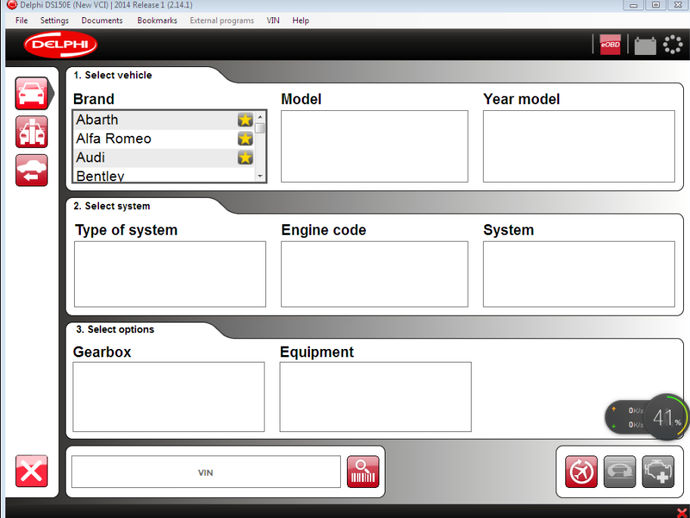Open the Bookmarks menu
Viewport: 690px width, 518px height.
[157, 20]
